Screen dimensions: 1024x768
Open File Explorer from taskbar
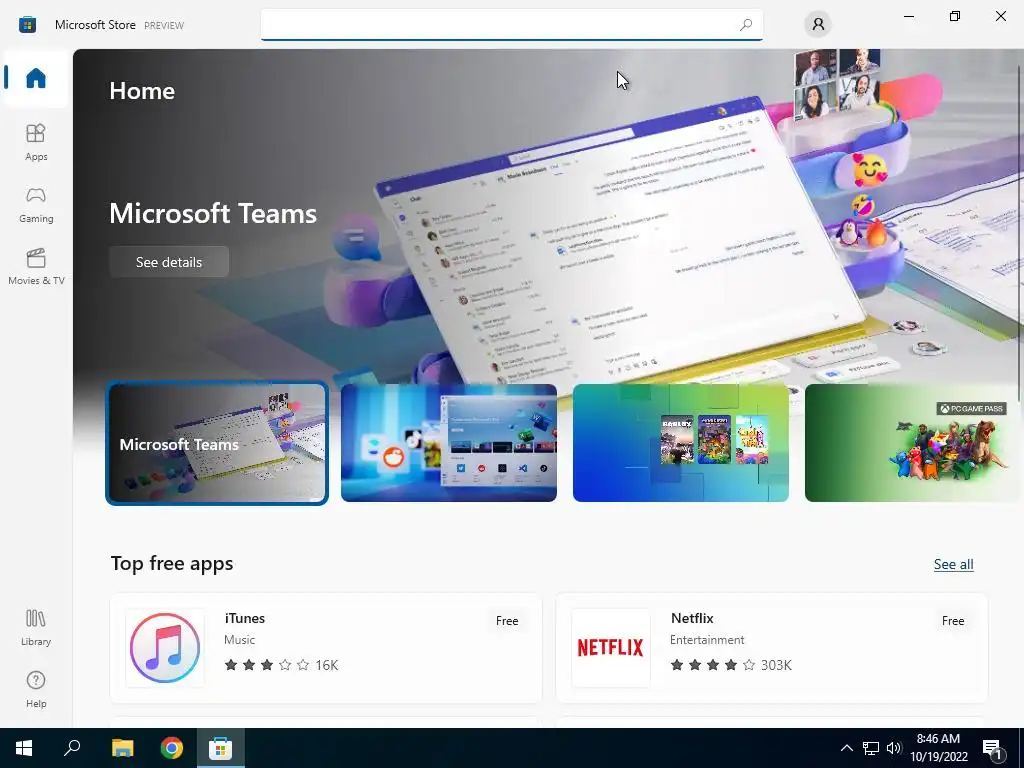click(x=122, y=748)
